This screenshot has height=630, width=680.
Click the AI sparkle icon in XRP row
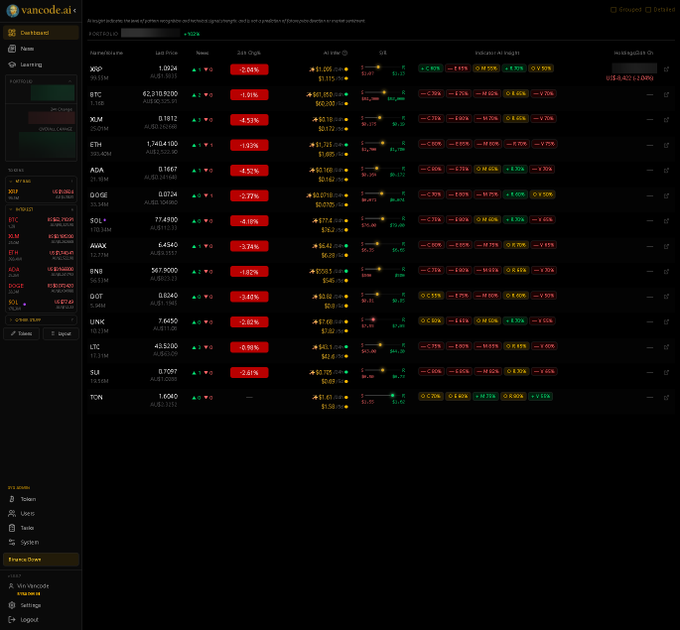point(312,69)
